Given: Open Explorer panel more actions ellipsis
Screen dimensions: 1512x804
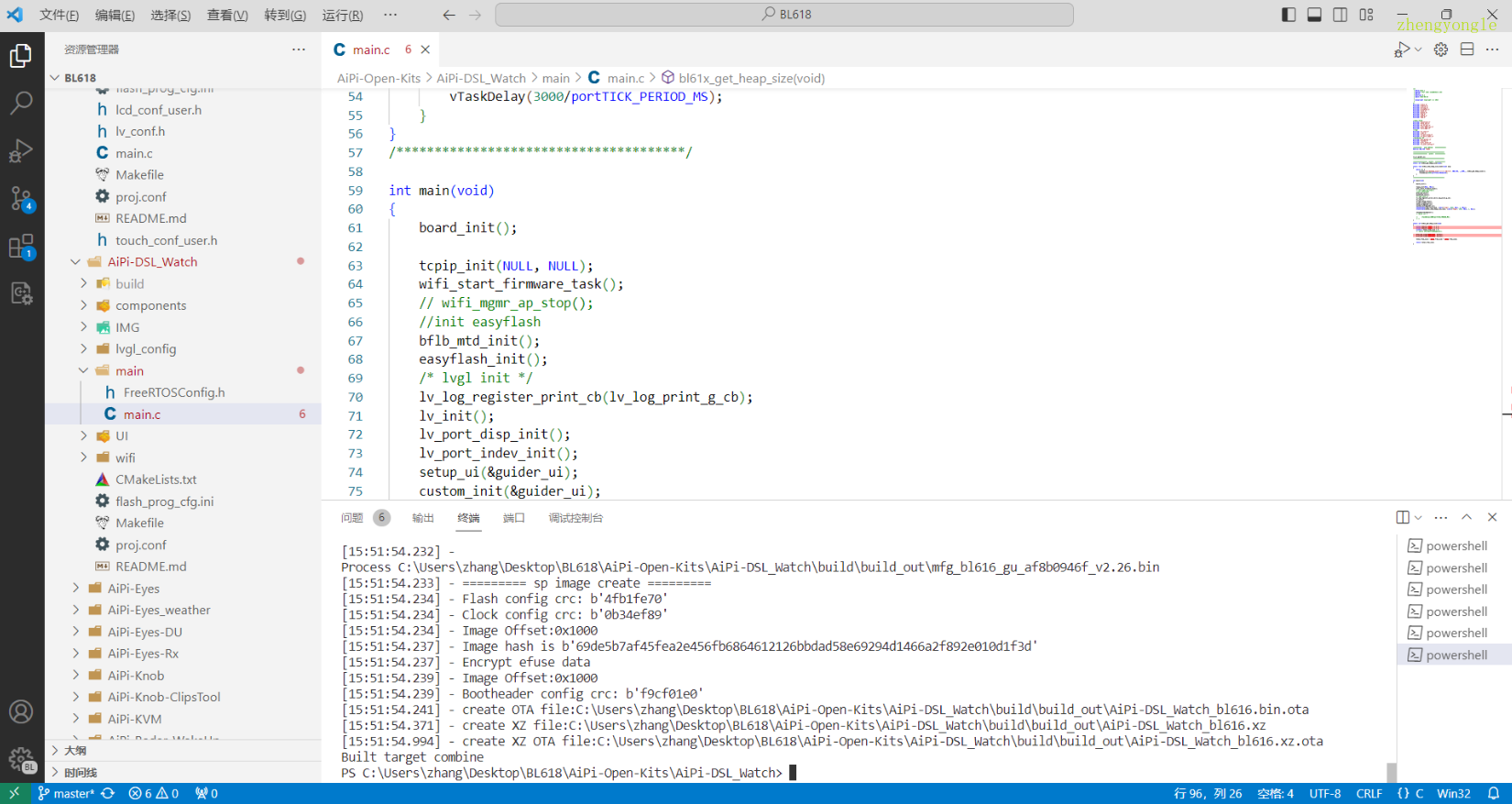Looking at the screenshot, I should pos(299,50).
